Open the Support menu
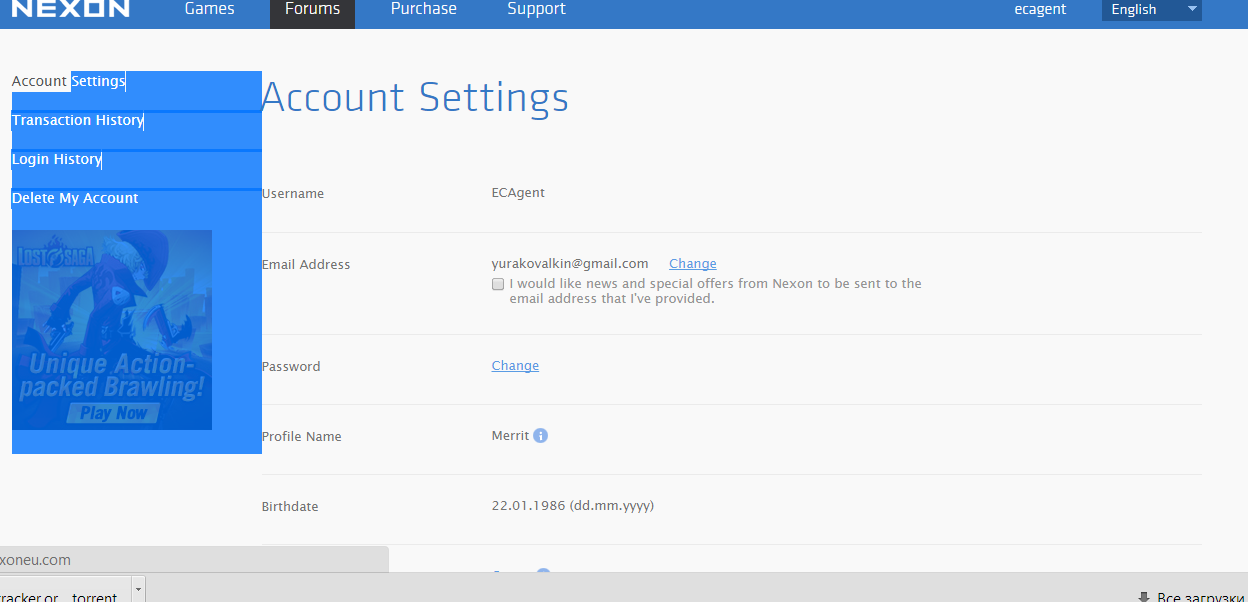 (536, 9)
